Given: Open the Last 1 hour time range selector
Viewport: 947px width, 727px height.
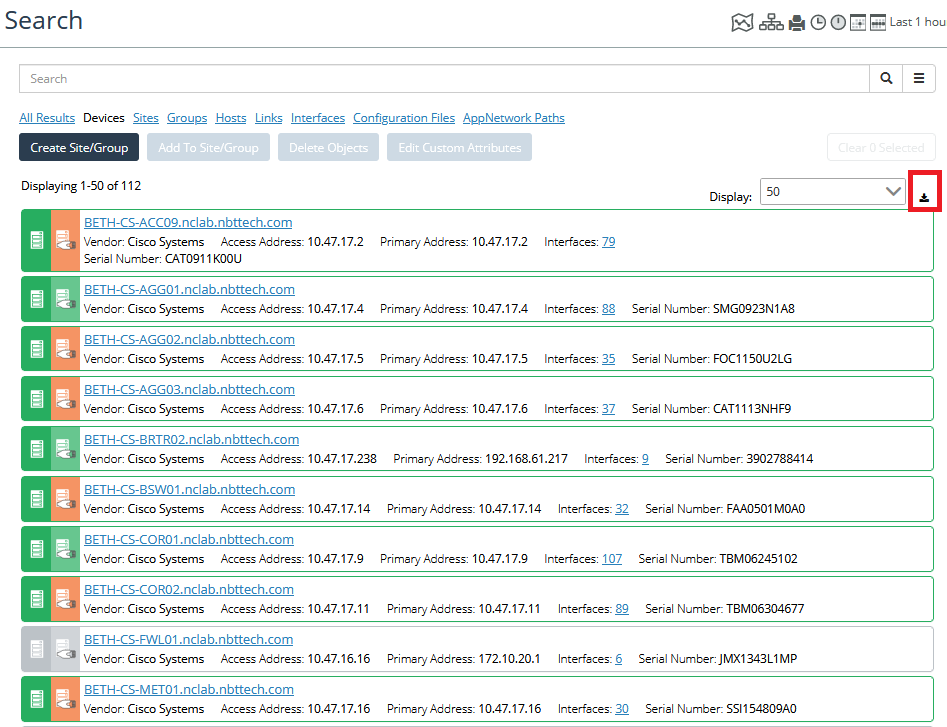Looking at the screenshot, I should [917, 22].
